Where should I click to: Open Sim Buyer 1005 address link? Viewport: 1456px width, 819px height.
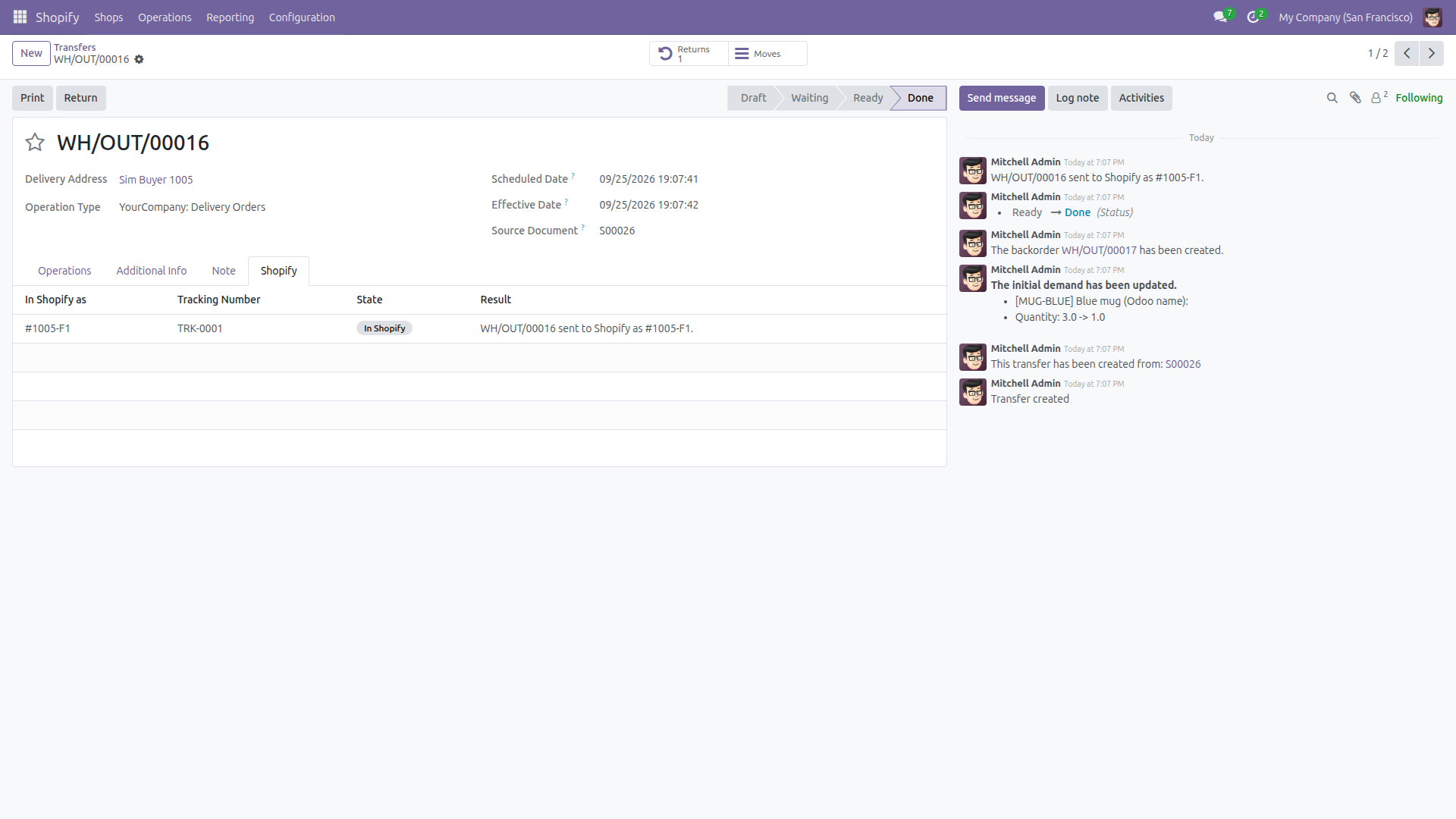pos(155,180)
